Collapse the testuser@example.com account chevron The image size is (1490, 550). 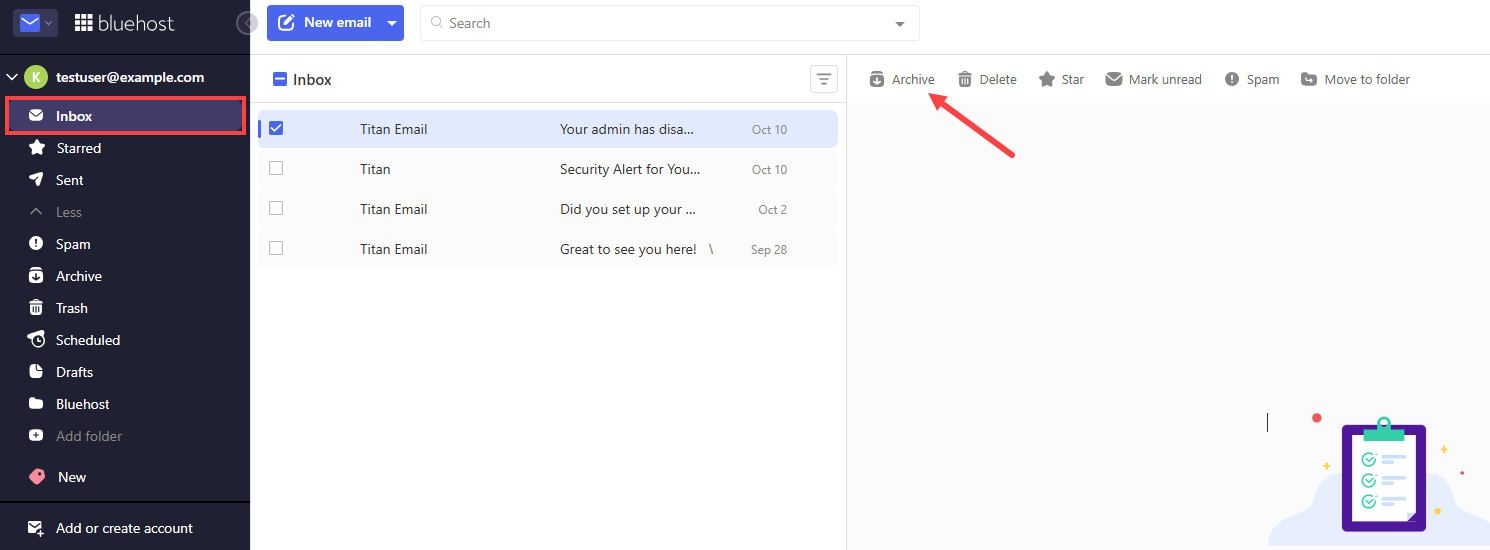[x=12, y=77]
